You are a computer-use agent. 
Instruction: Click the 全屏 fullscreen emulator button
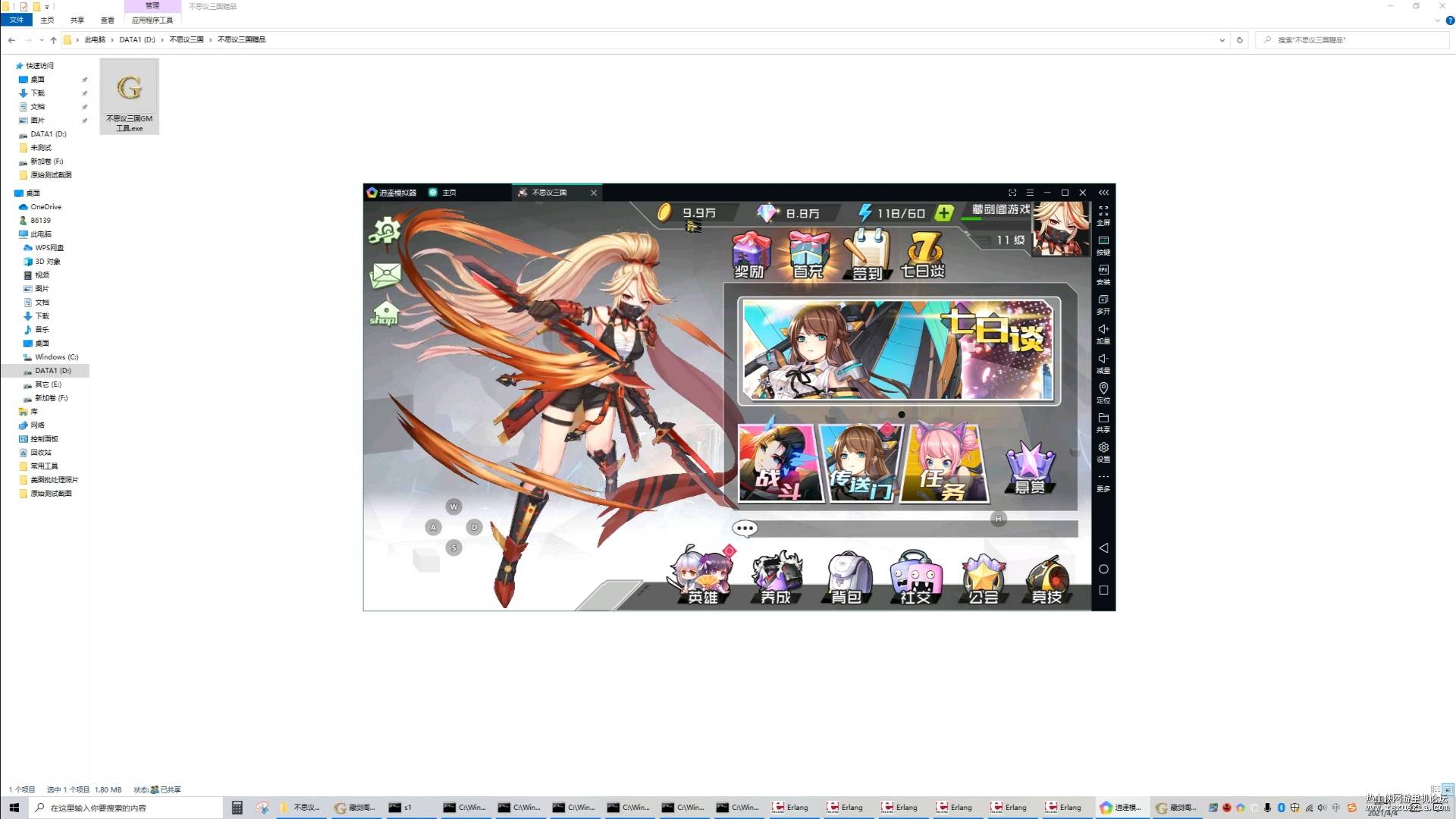point(1103,215)
